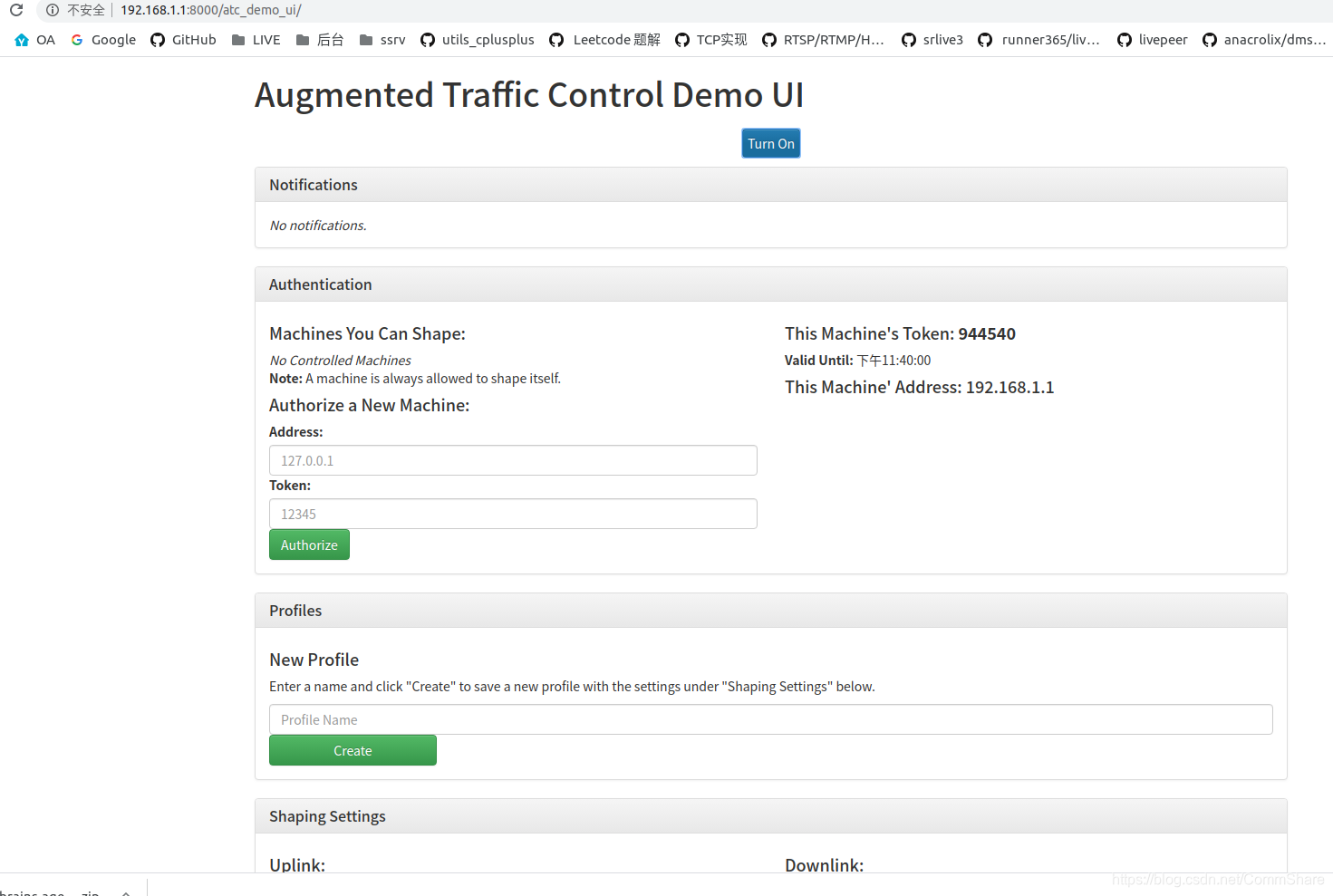
Task: Click the Uplink heading
Action: tap(297, 863)
